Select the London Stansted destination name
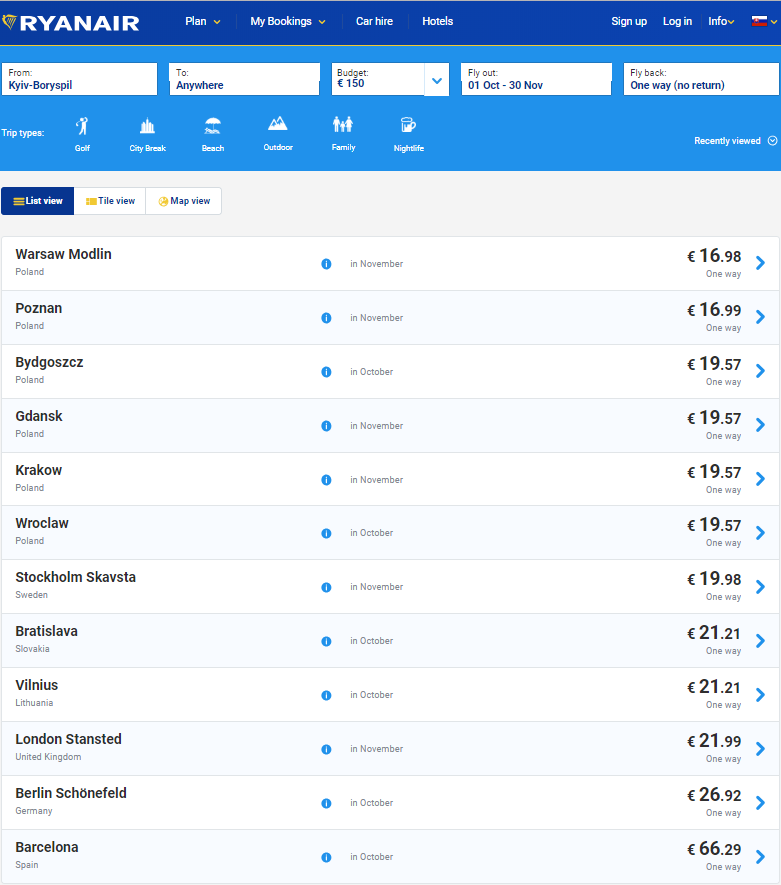Image resolution: width=781 pixels, height=885 pixels. tap(68, 739)
